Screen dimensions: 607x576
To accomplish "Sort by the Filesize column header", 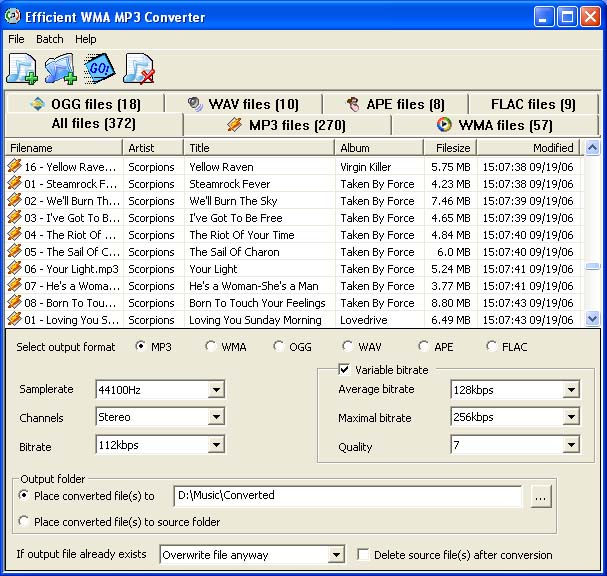I will (x=450, y=147).
